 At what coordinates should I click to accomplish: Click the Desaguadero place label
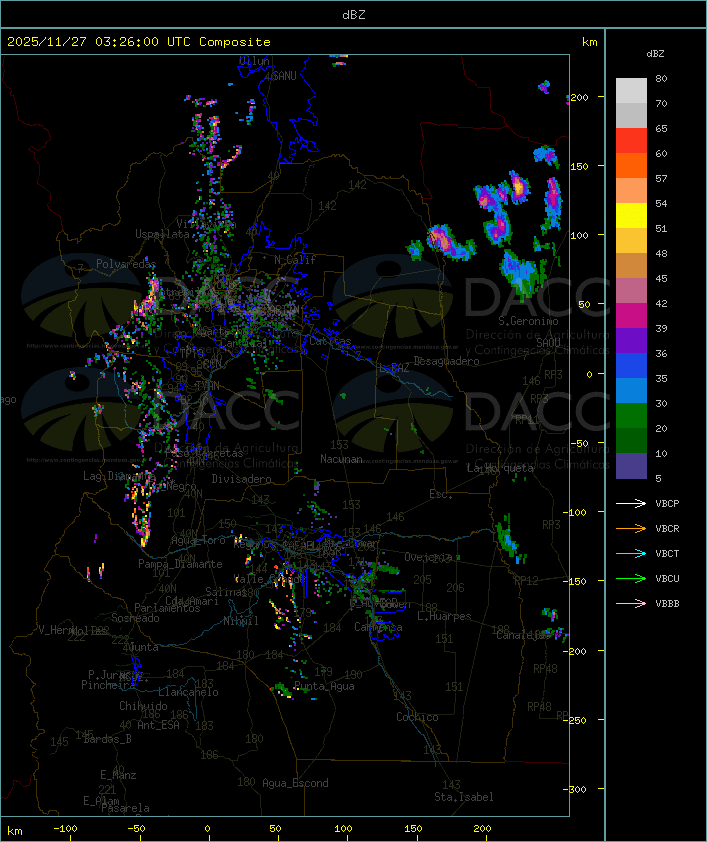[x=446, y=361]
